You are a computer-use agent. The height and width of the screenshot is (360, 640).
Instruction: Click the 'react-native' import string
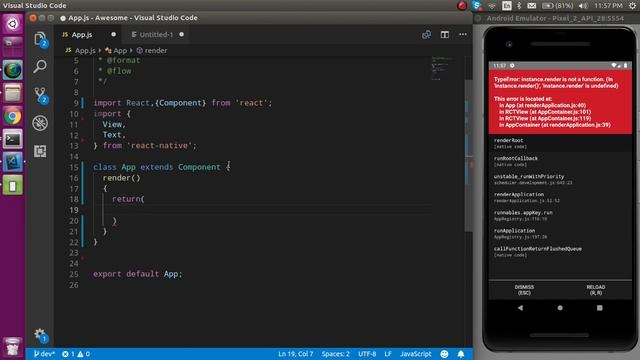pyautogui.click(x=159, y=146)
